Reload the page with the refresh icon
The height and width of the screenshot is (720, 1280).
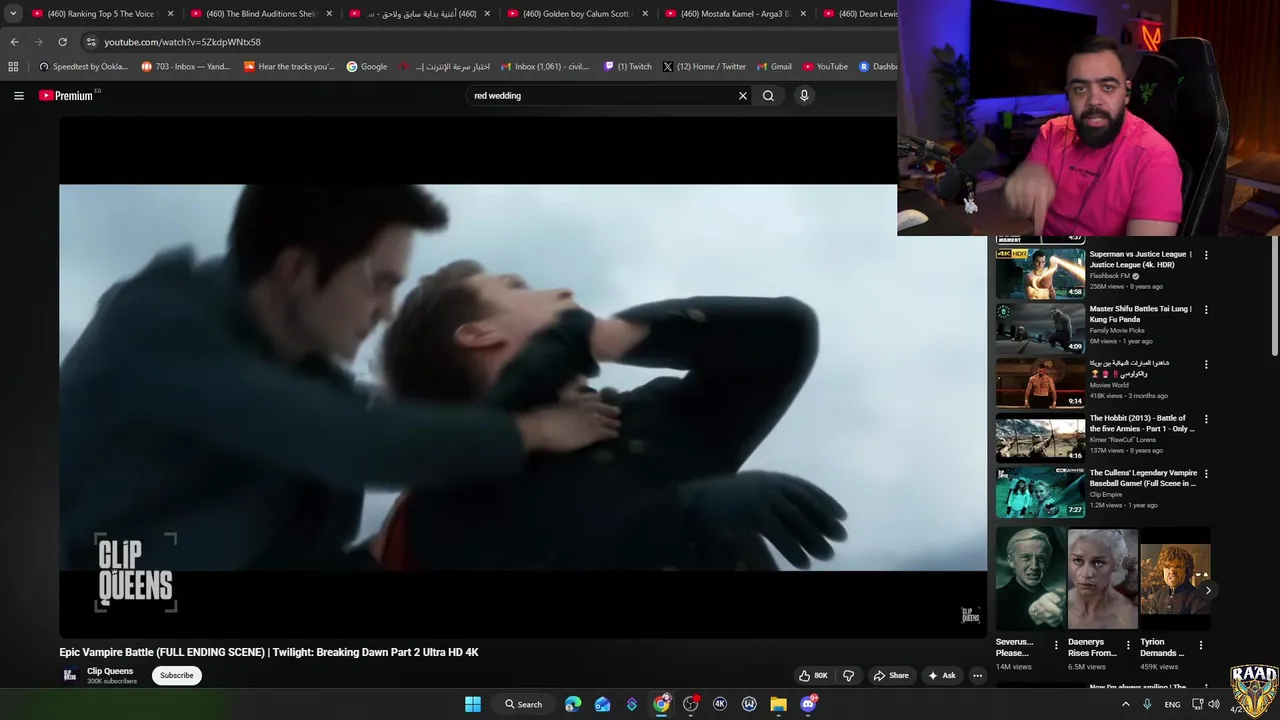[62, 42]
